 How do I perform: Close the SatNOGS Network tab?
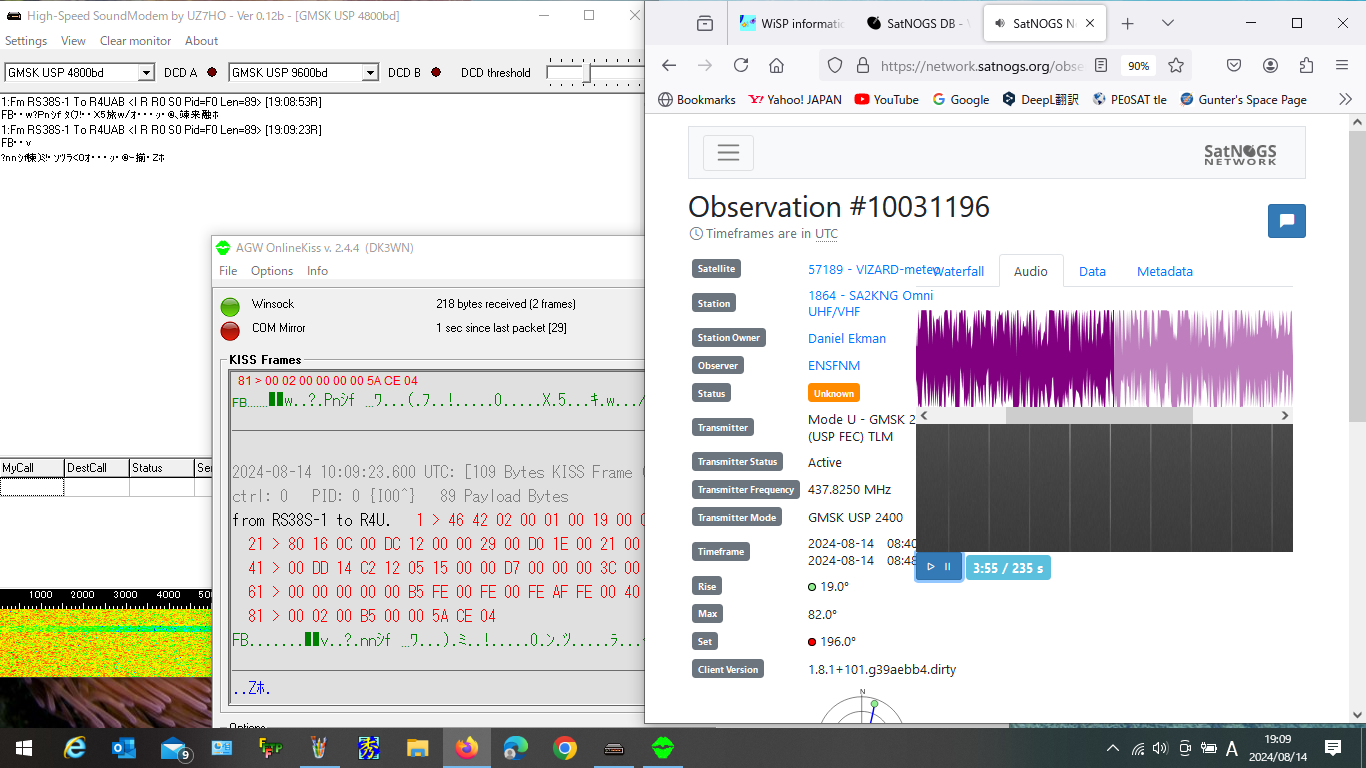pos(1090,23)
